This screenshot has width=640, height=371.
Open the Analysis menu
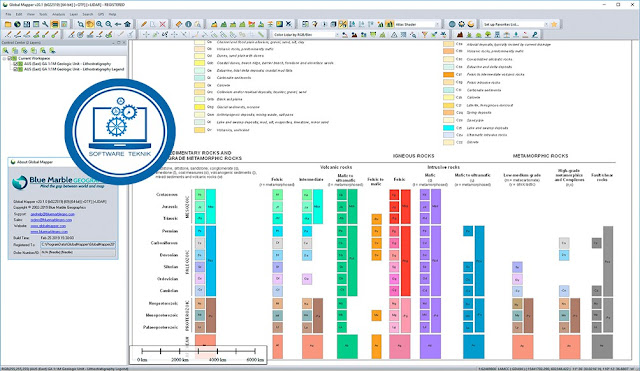pos(58,14)
